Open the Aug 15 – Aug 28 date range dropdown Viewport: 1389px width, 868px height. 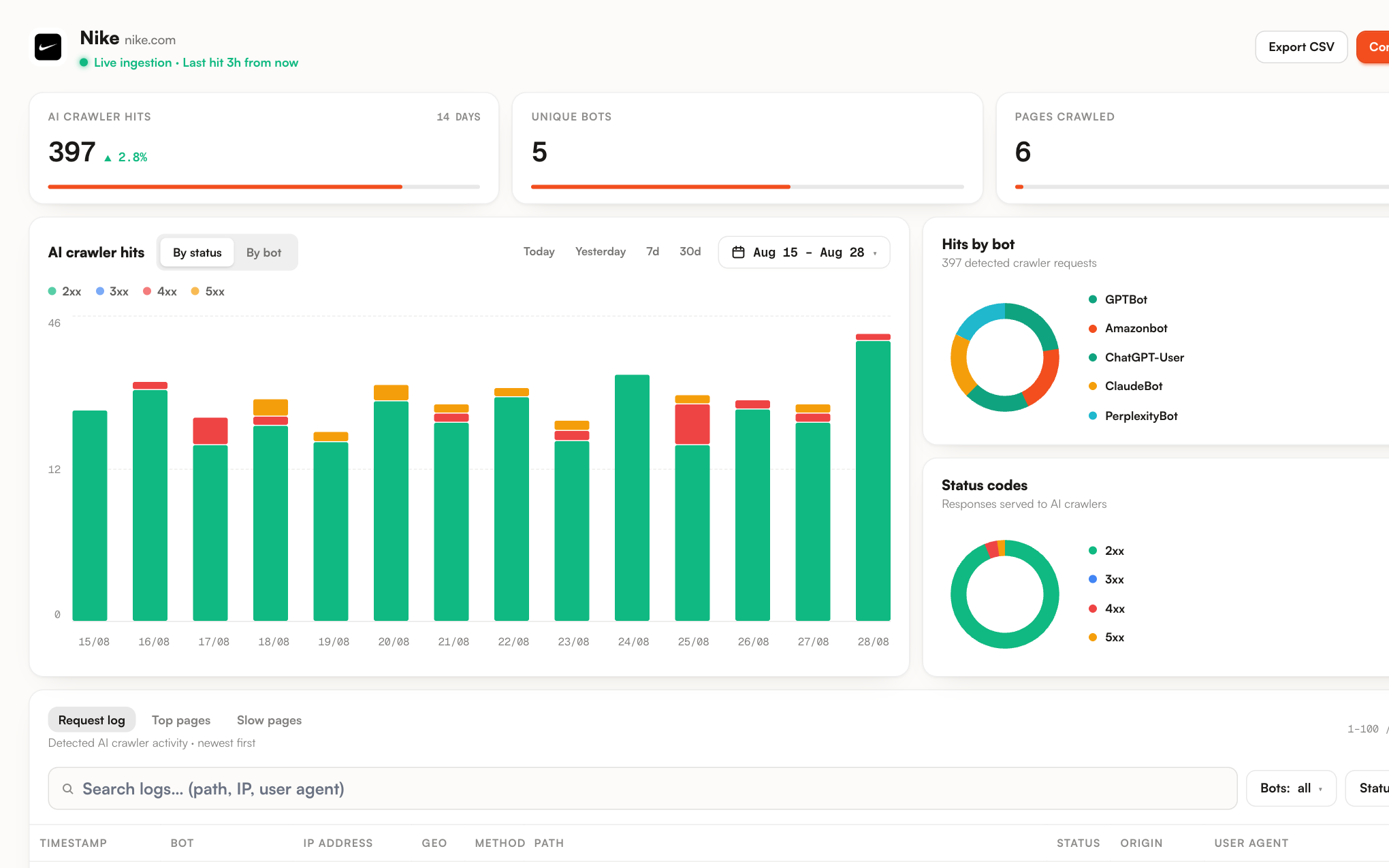coord(804,253)
